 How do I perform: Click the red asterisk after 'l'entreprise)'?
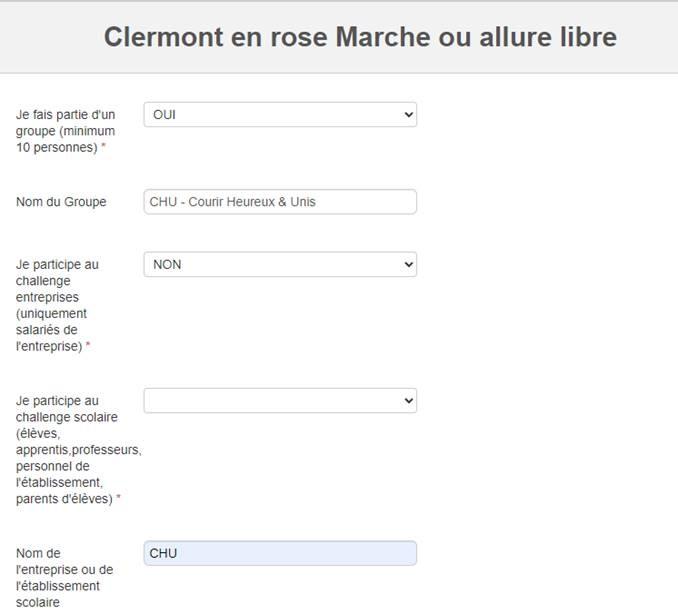88,345
